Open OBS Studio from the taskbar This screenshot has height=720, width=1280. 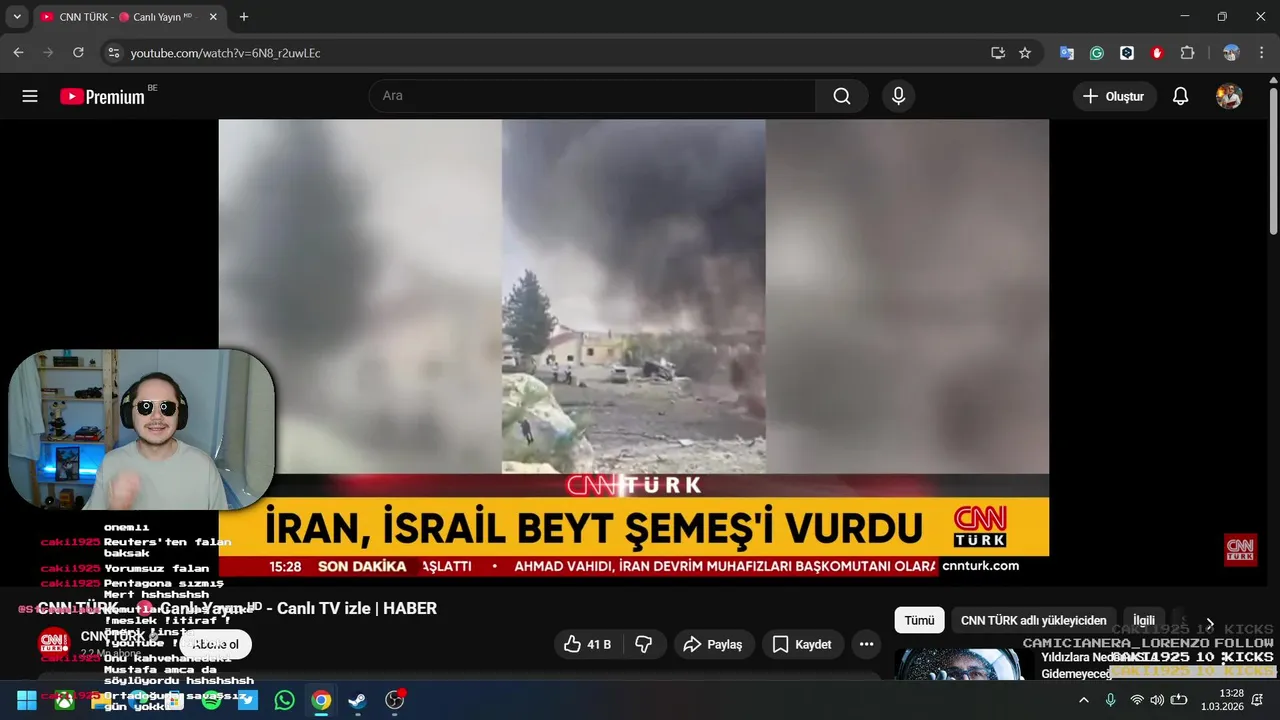(395, 700)
